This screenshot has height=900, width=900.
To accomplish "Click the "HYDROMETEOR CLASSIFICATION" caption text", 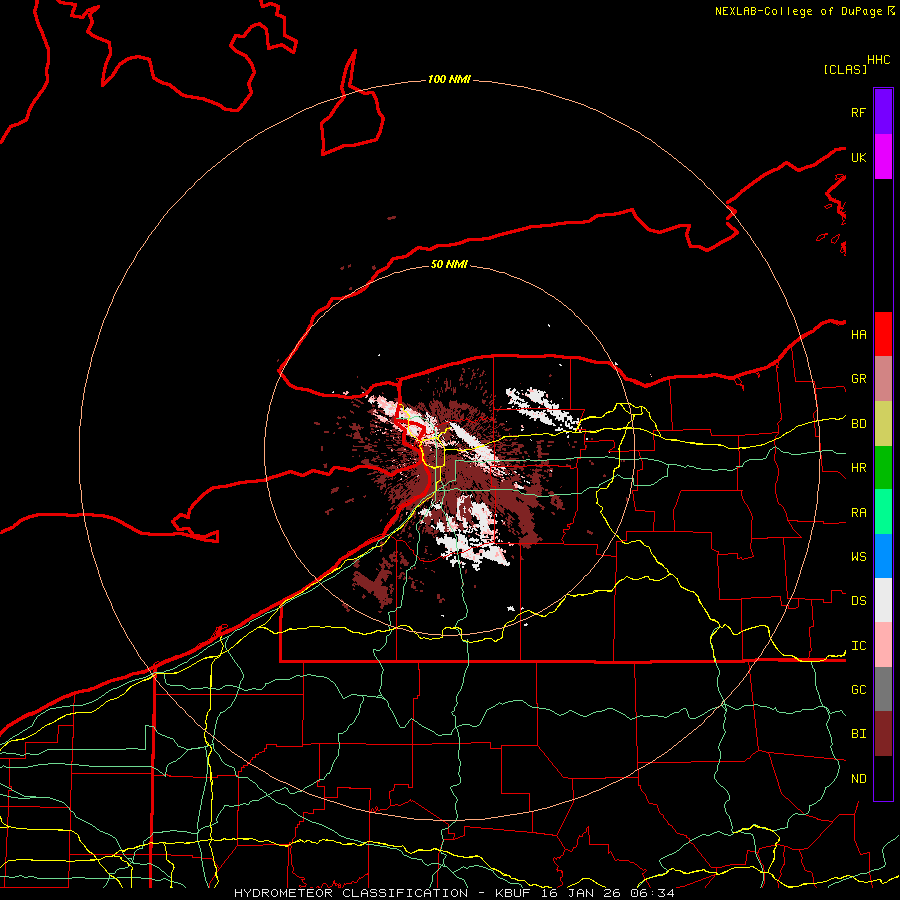I will pos(351,893).
